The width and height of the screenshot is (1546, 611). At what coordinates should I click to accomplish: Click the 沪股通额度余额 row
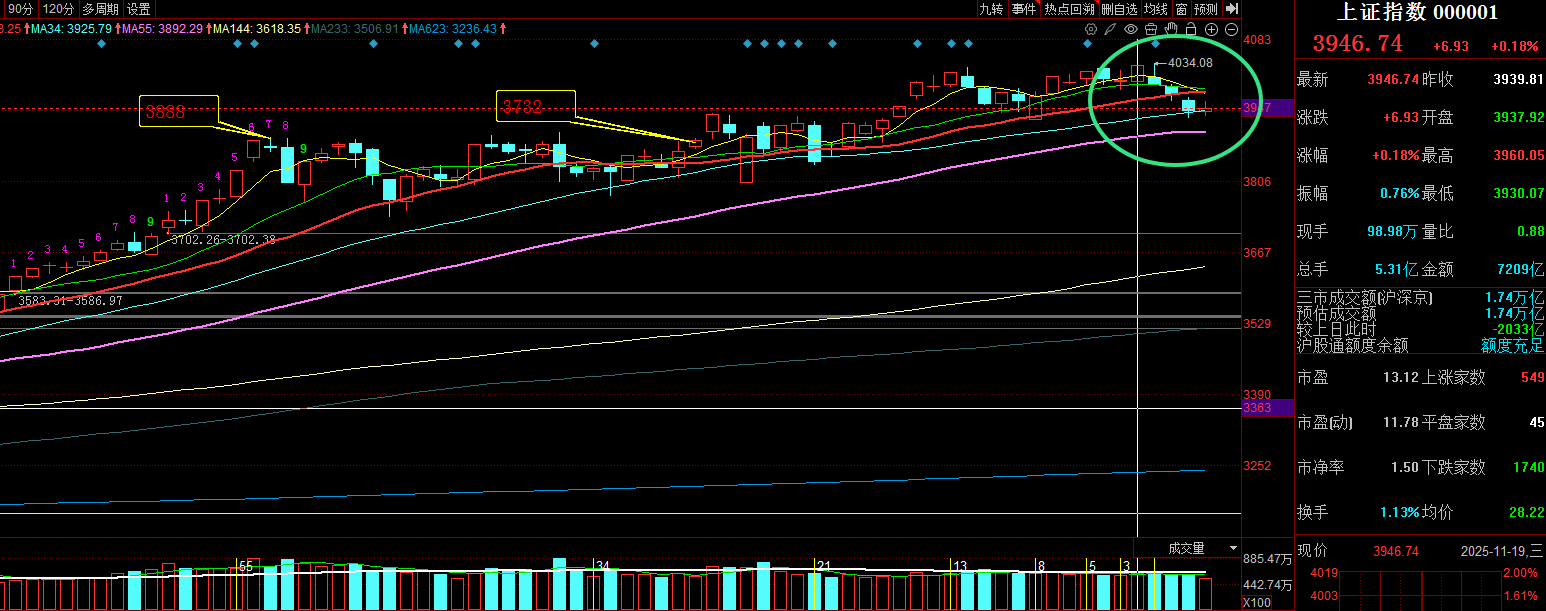coord(1420,346)
